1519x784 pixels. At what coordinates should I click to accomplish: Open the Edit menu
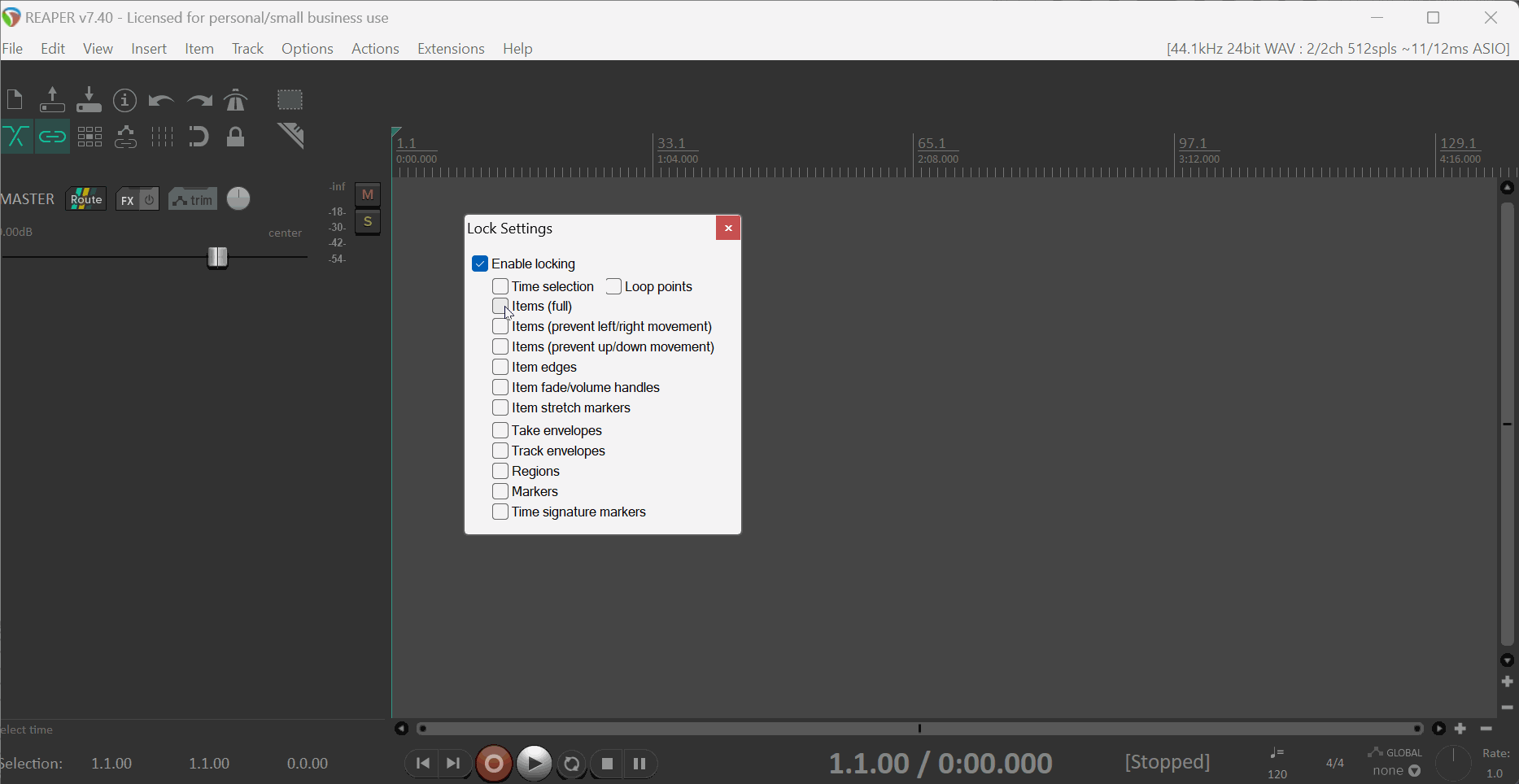click(53, 49)
